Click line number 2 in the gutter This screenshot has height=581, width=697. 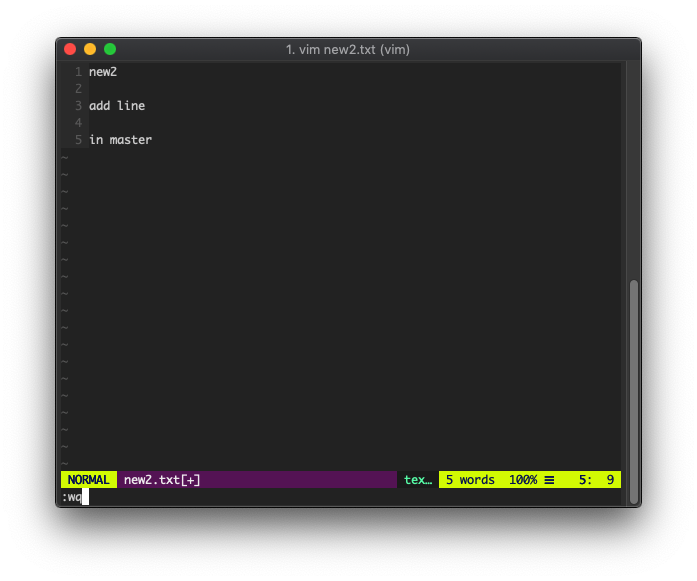[78, 88]
